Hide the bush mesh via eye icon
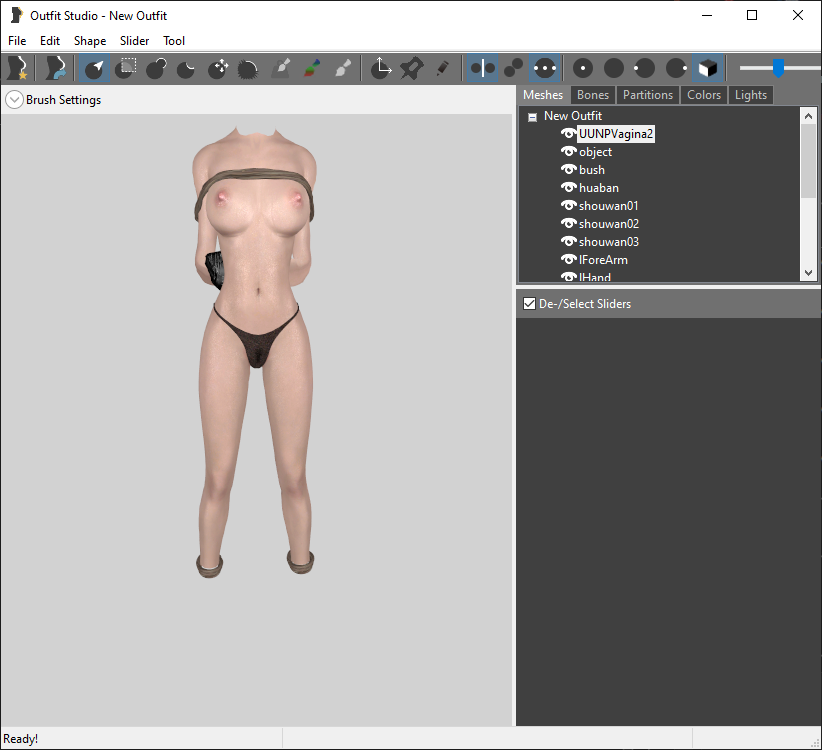Image resolution: width=822 pixels, height=750 pixels. [x=568, y=169]
